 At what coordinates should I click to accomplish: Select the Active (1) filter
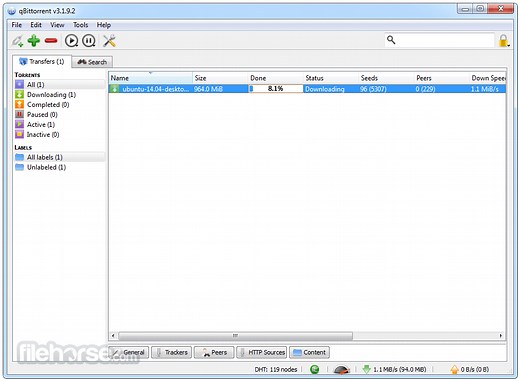pos(60,125)
